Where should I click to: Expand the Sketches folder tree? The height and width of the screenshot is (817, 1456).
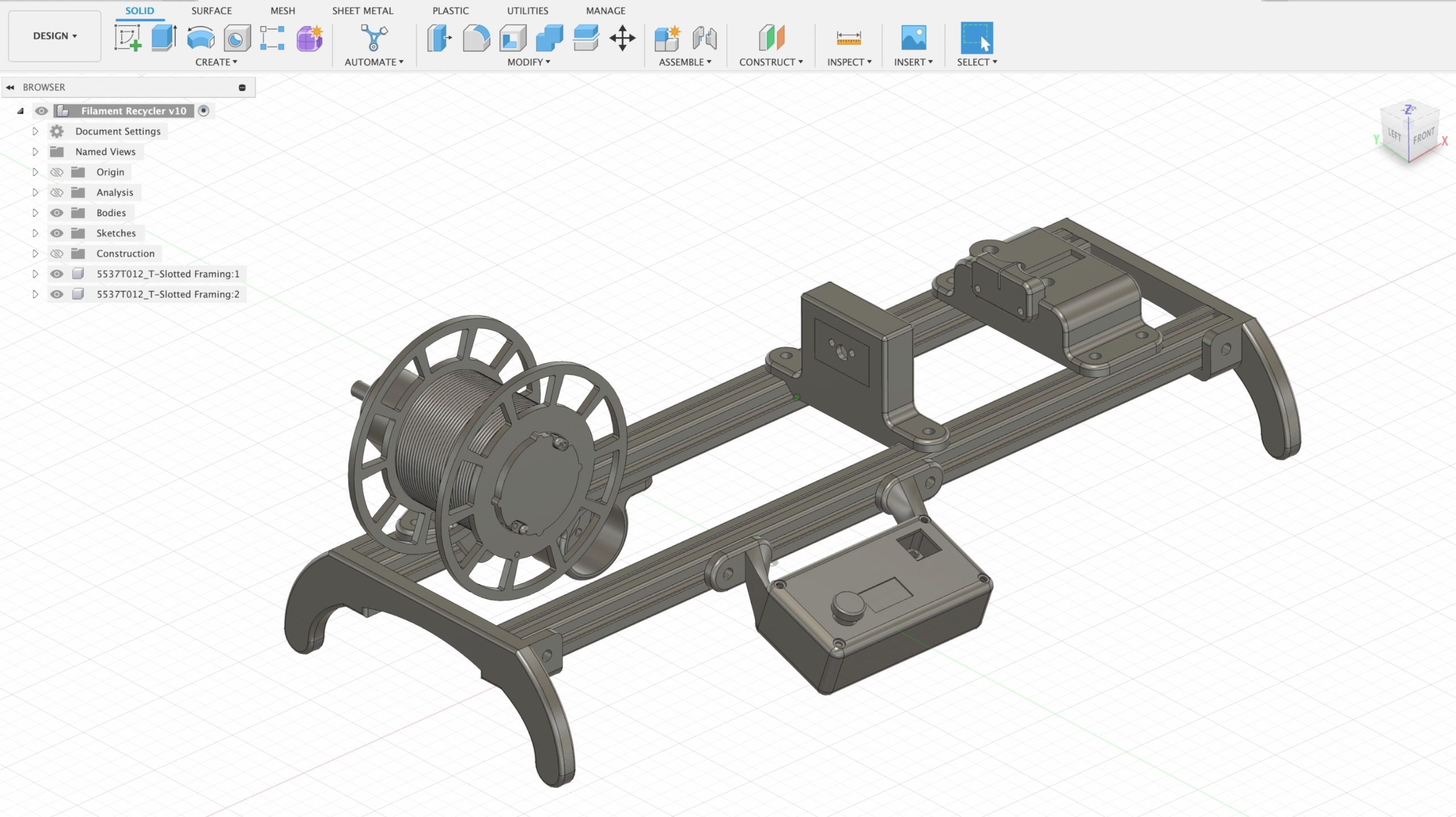pyautogui.click(x=35, y=233)
